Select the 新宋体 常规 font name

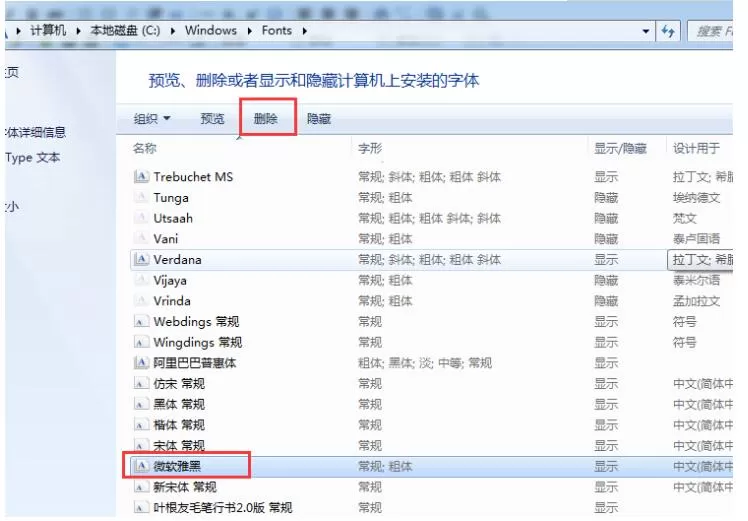pos(185,487)
